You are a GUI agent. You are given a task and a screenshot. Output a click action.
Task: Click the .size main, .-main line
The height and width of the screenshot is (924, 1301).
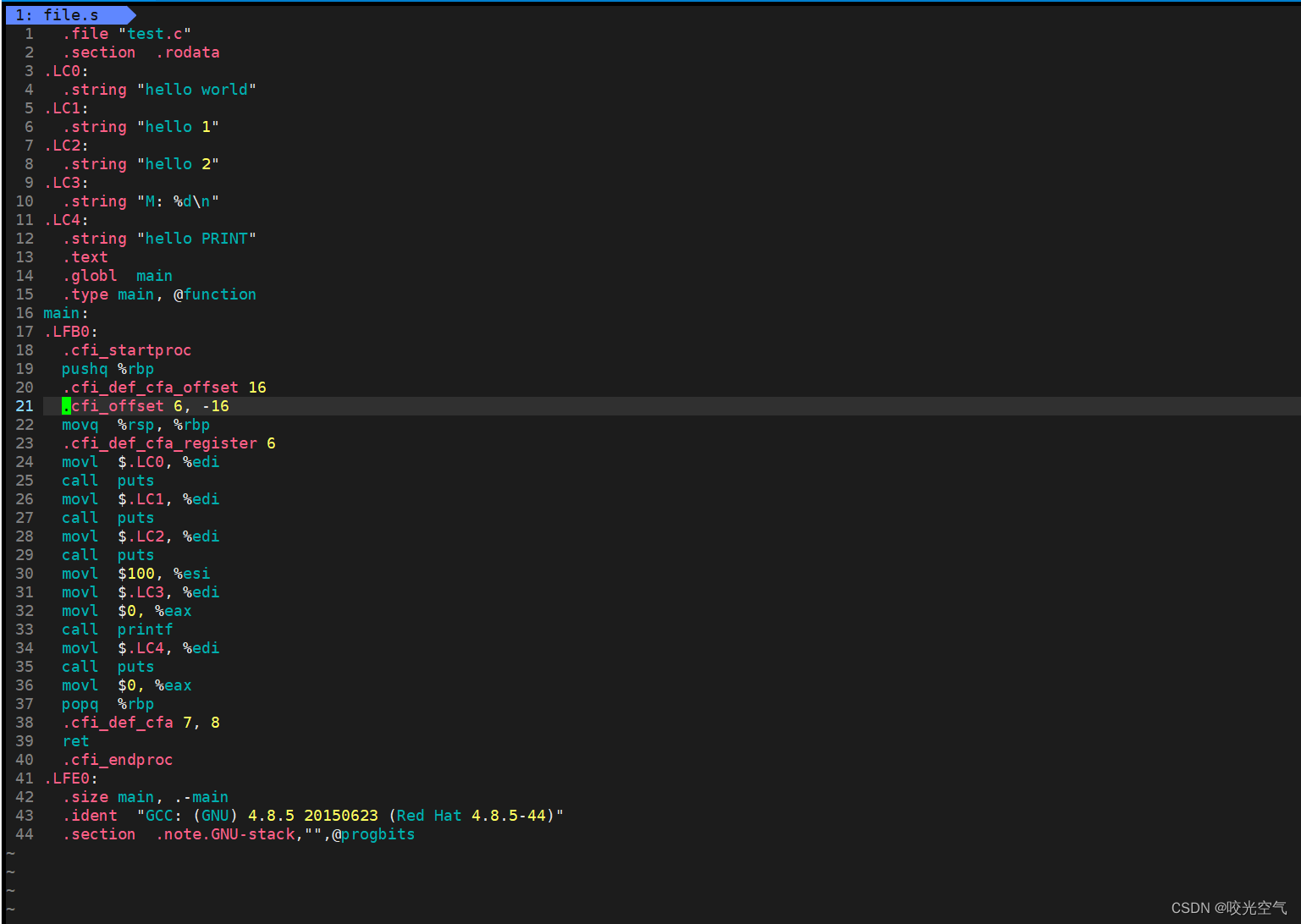click(146, 797)
